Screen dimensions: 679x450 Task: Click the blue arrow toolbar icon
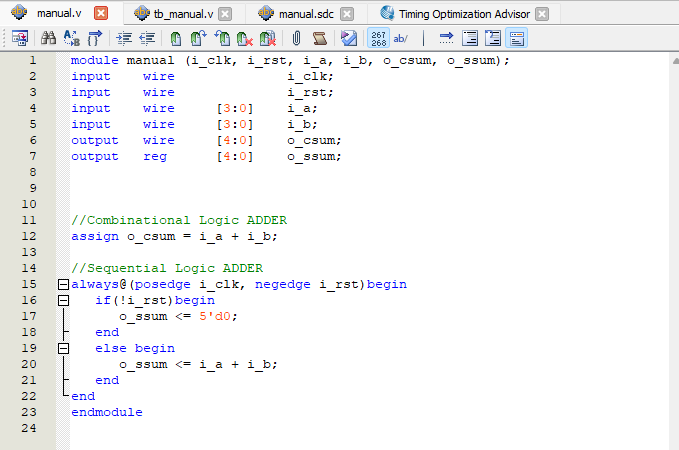(446, 38)
